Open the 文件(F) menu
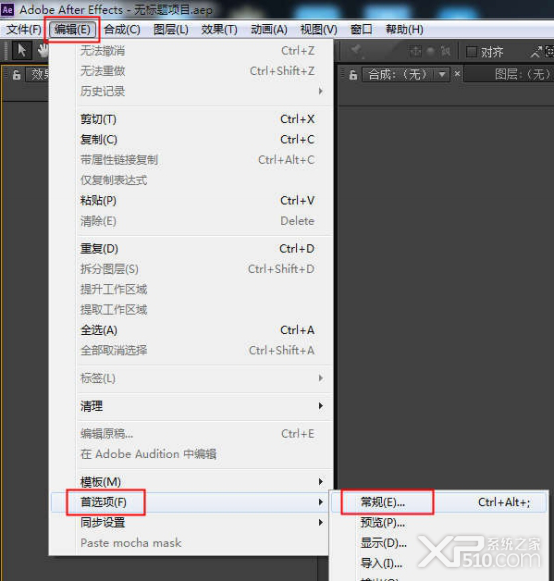Viewport: 555px width, 582px height. (x=24, y=29)
